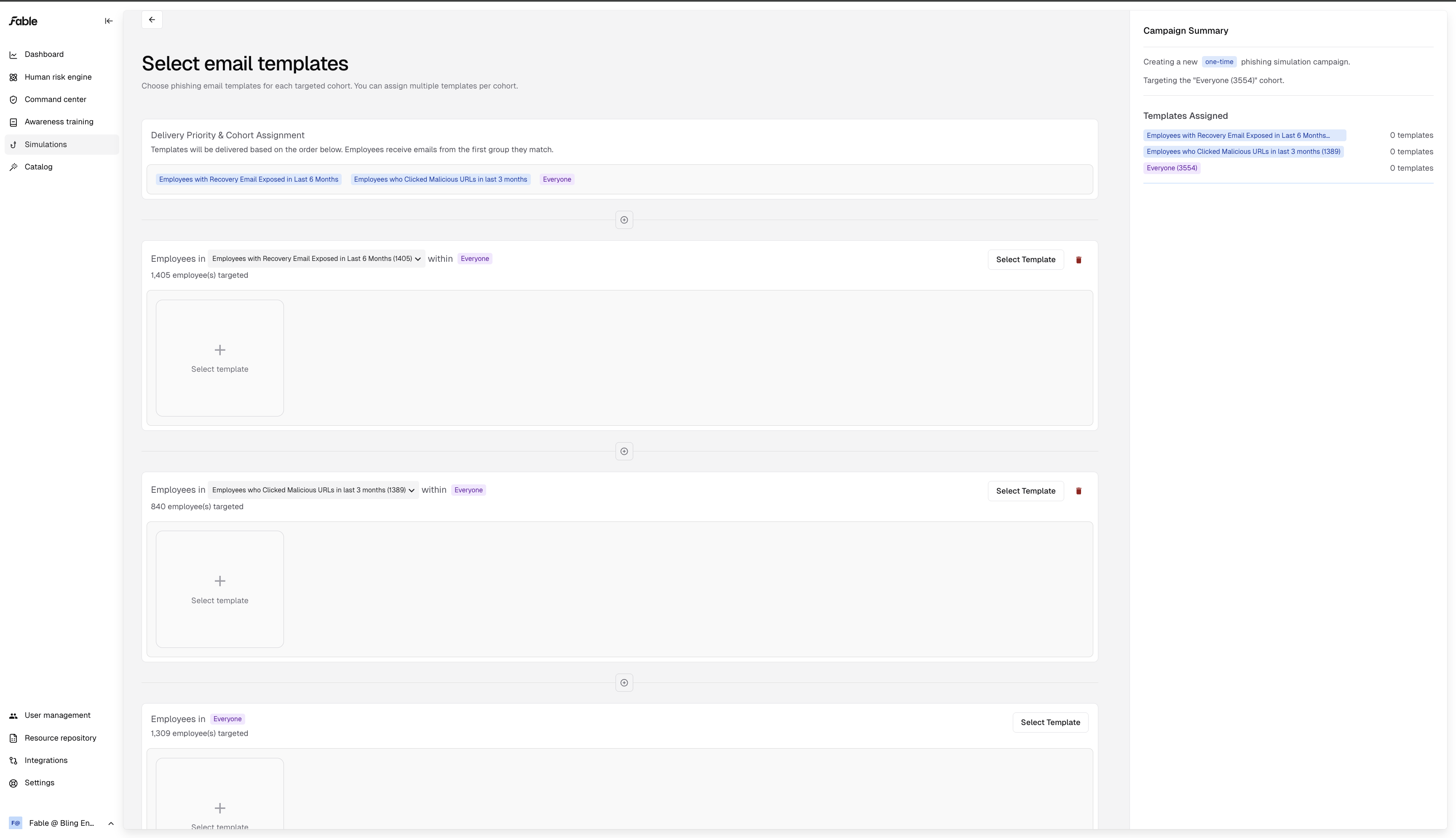Screen dimensions: 1456x838
Task: Click the Templates Assigned heading
Action: 1185,116
